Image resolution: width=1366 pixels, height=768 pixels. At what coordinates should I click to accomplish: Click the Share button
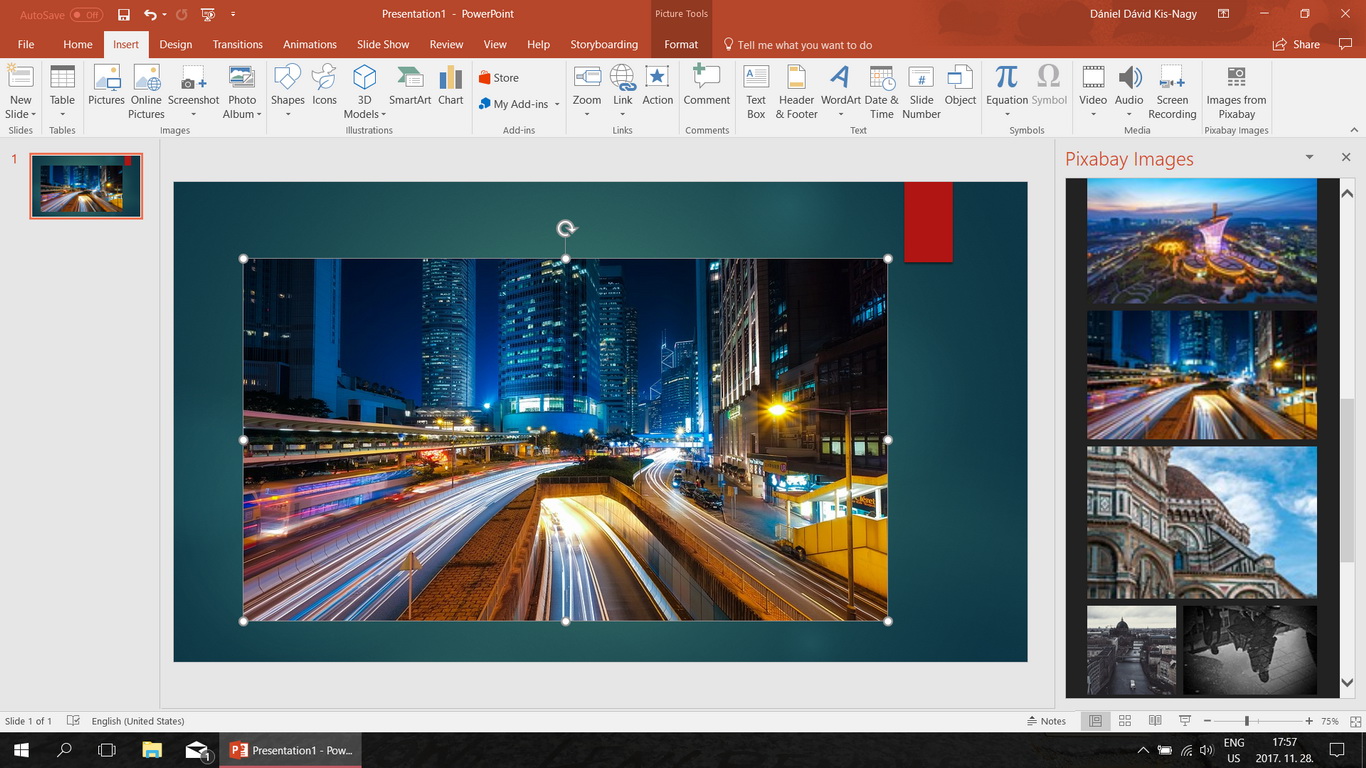pyautogui.click(x=1296, y=44)
